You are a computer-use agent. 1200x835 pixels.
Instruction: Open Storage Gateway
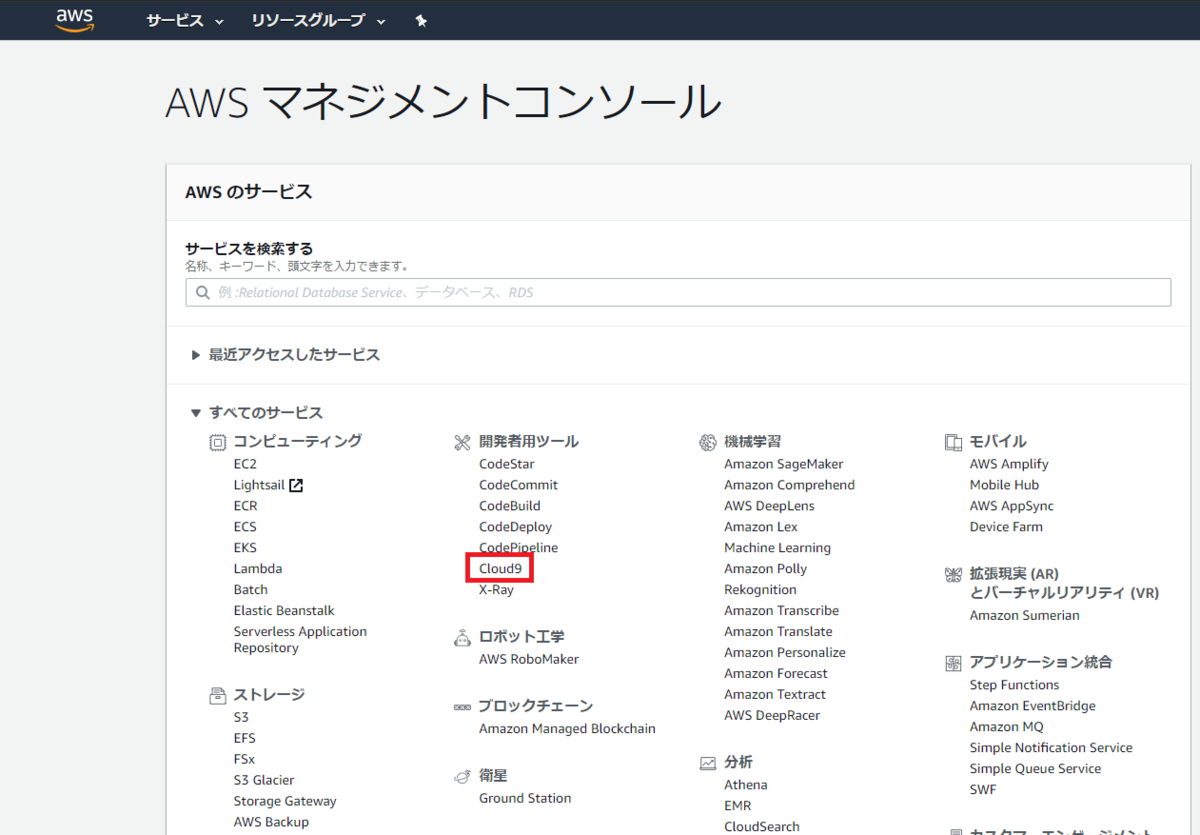(285, 801)
